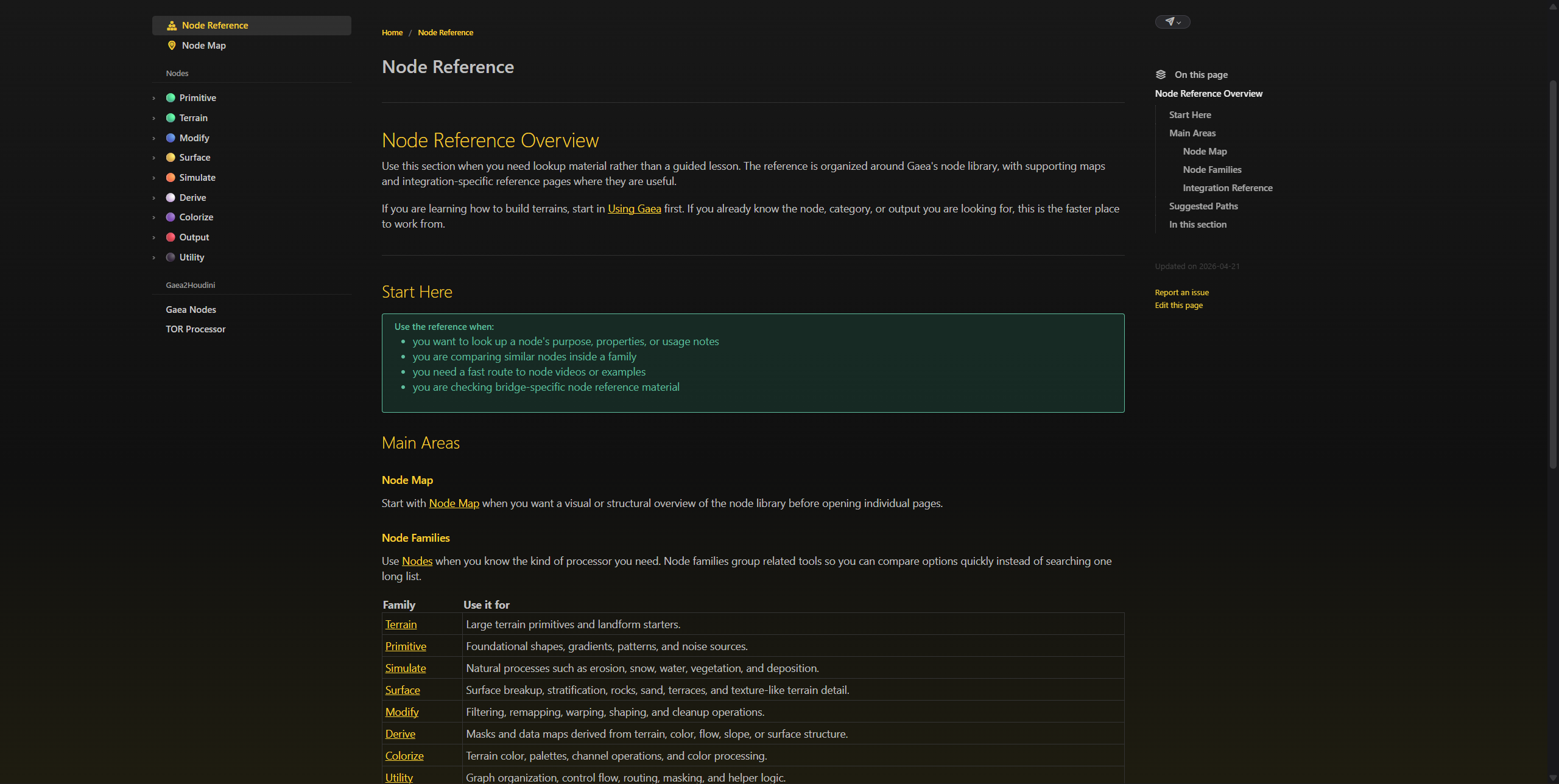Viewport: 1559px width, 784px height.
Task: Expand the Primitive tree chevron
Action: point(154,99)
